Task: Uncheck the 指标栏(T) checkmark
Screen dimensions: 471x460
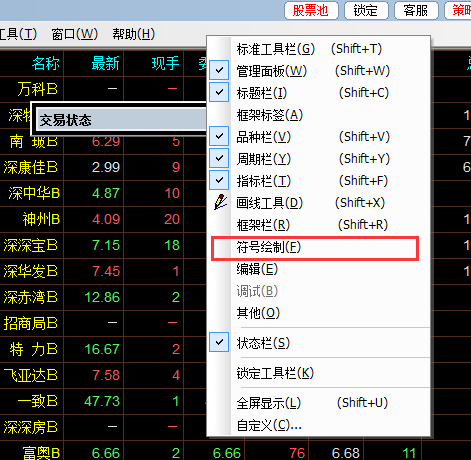Action: (219, 180)
